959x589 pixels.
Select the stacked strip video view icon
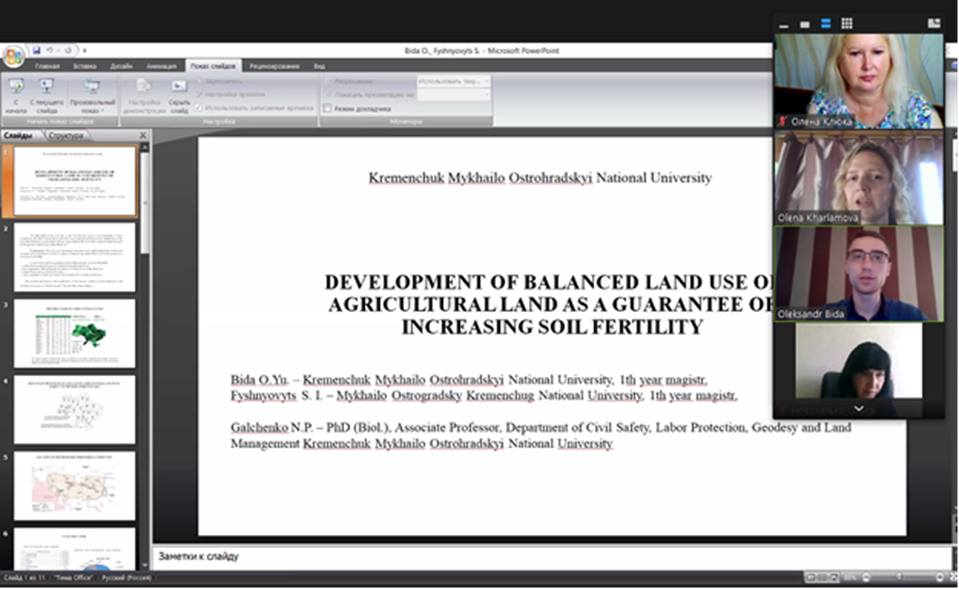tap(826, 24)
